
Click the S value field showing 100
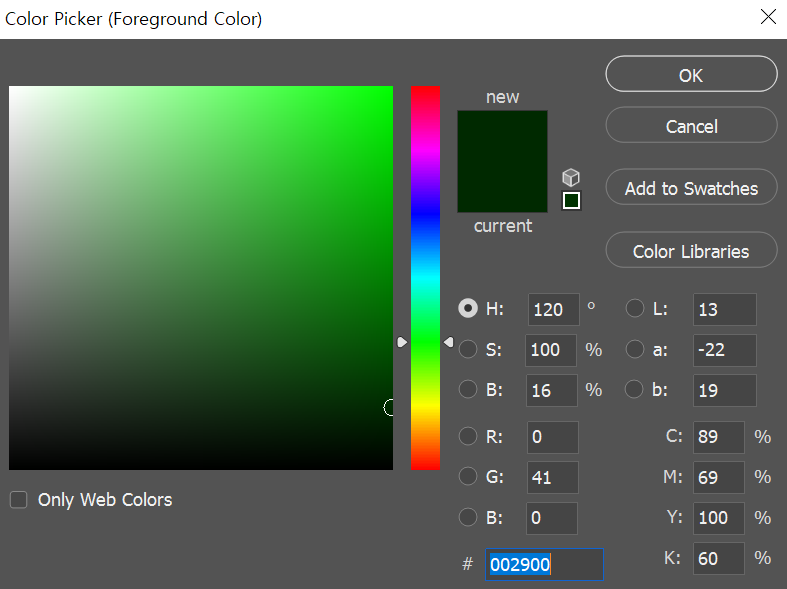pos(551,350)
